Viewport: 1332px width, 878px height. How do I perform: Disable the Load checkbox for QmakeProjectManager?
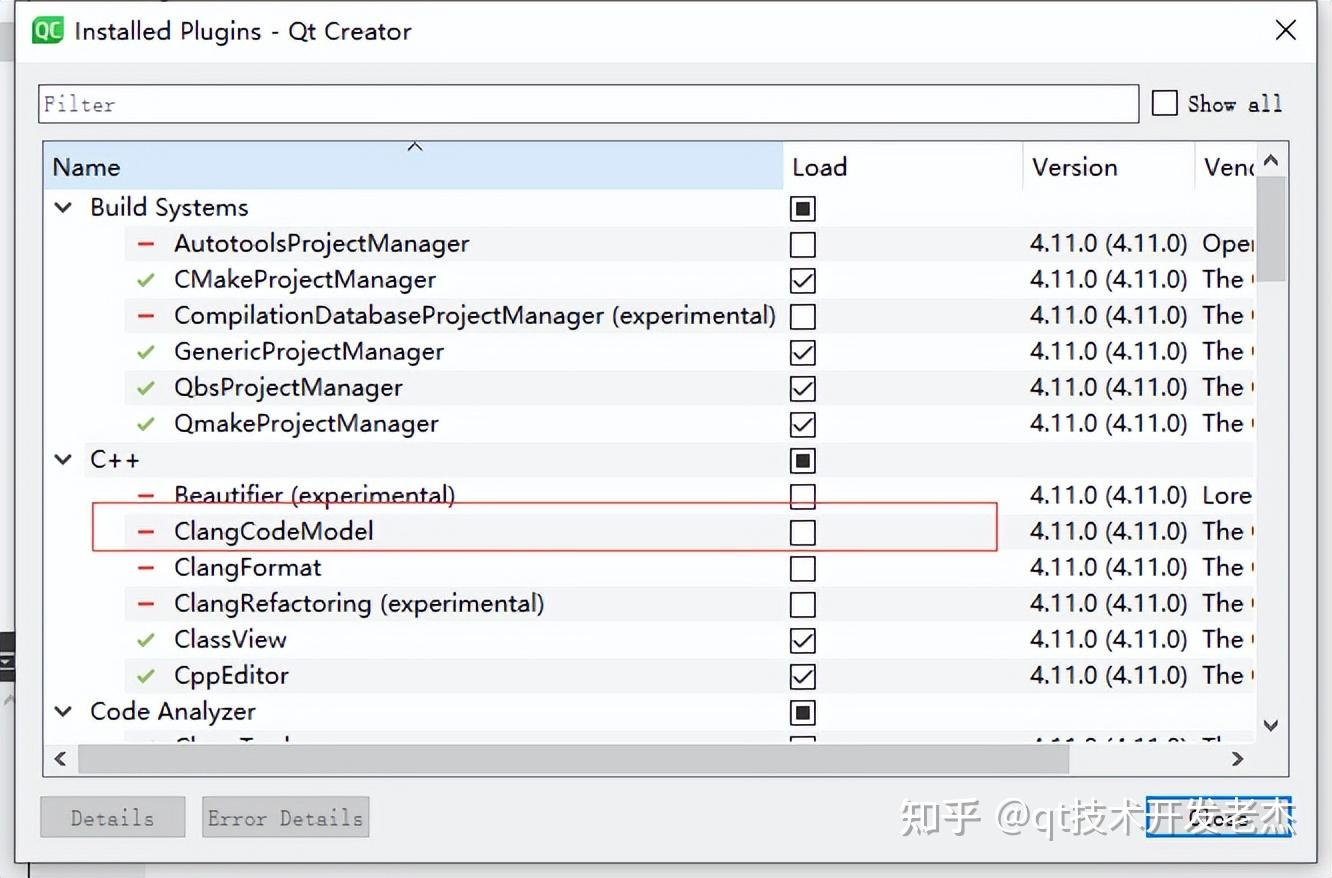click(802, 424)
